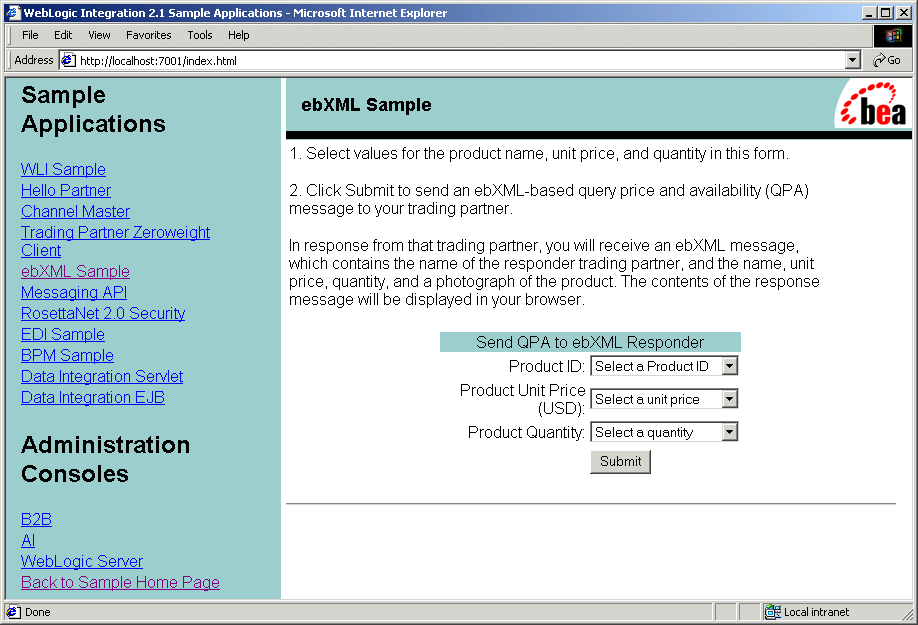Open the Tools menu
The height and width of the screenshot is (625, 918).
(x=200, y=35)
